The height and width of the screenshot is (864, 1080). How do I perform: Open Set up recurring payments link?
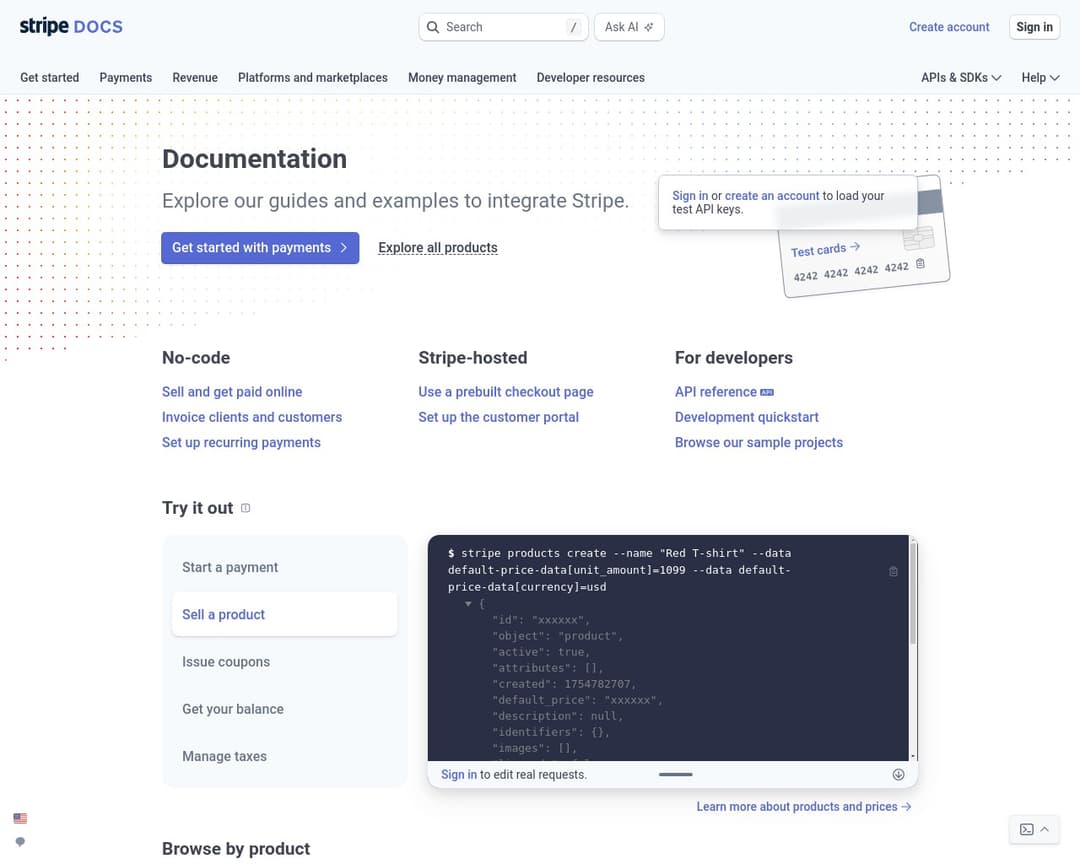pyautogui.click(x=241, y=442)
